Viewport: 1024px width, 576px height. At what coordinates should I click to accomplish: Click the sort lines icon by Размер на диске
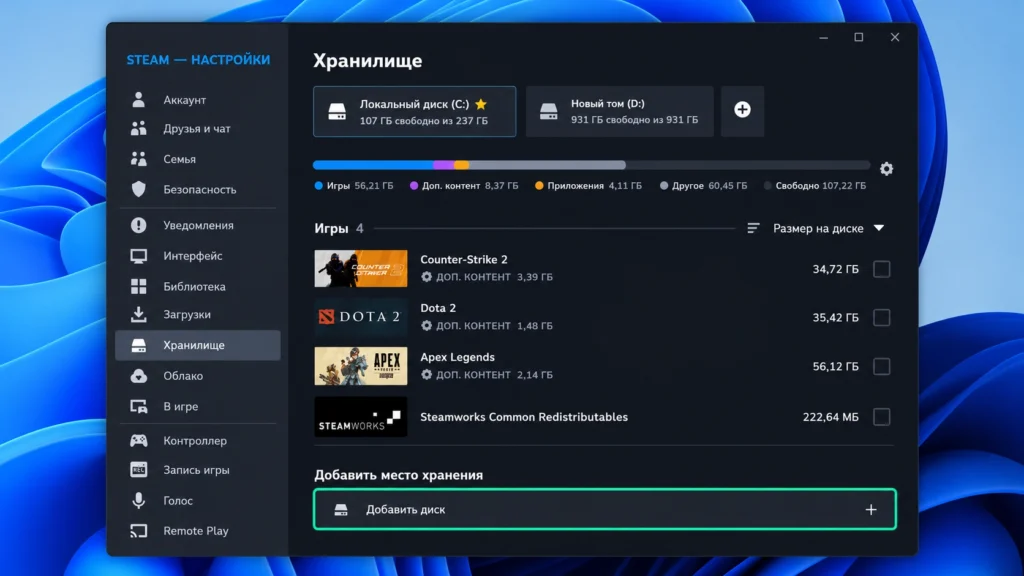[x=753, y=228]
